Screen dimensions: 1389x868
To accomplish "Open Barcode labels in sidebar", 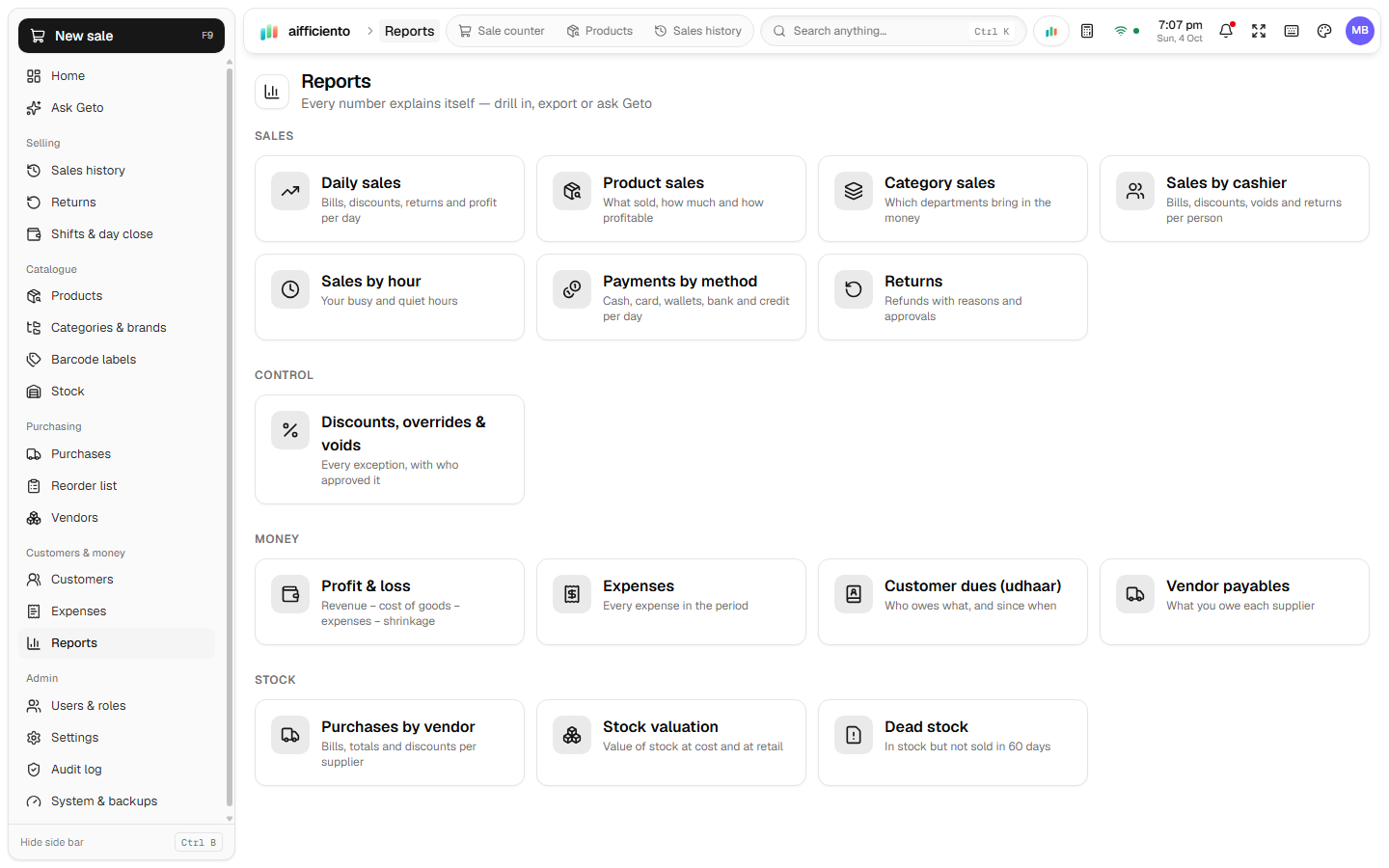I will [x=117, y=359].
